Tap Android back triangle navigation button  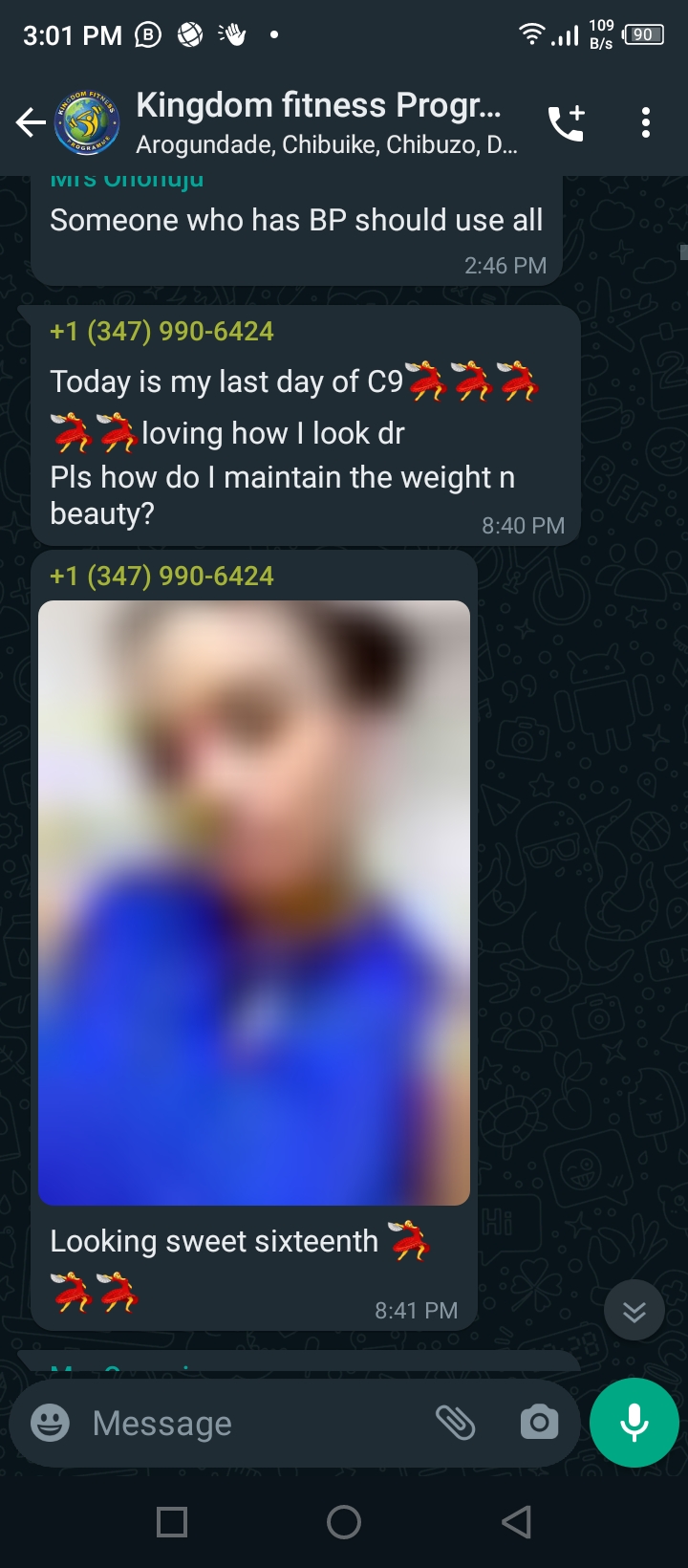click(516, 1521)
